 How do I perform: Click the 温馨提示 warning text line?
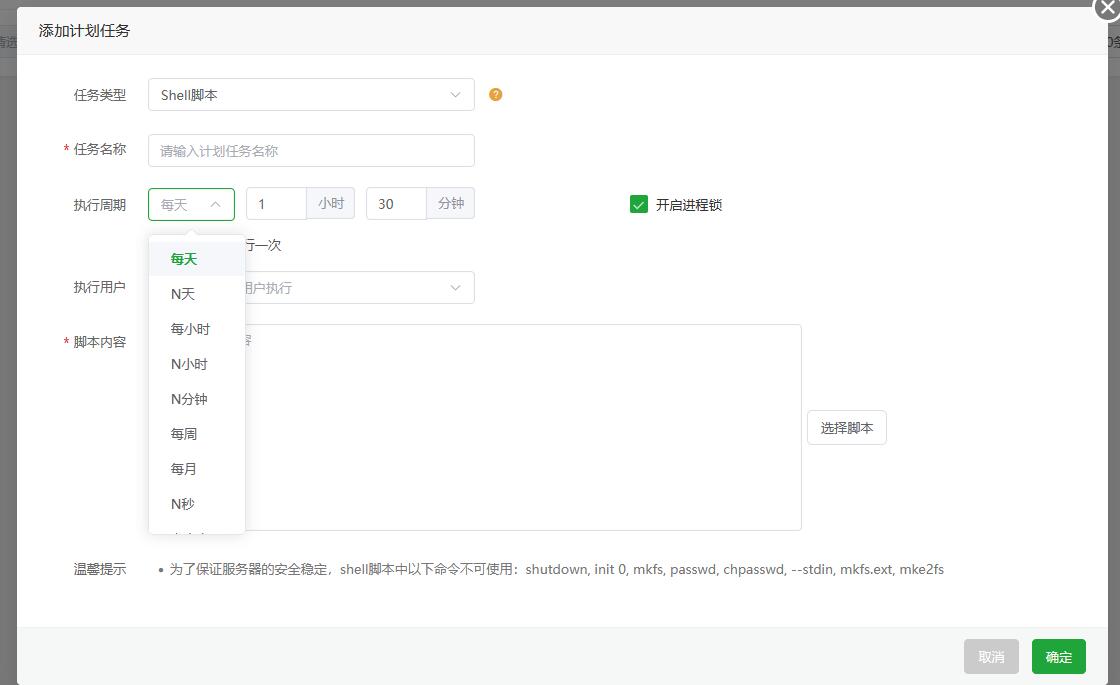pos(556,569)
